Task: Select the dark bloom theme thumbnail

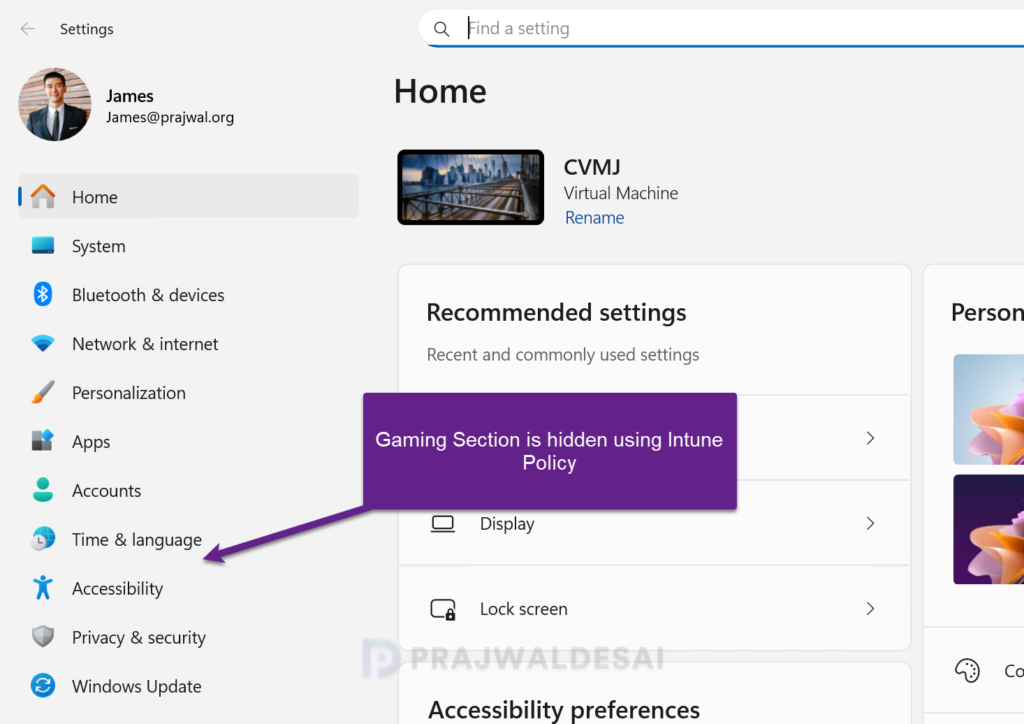Action: click(988, 529)
